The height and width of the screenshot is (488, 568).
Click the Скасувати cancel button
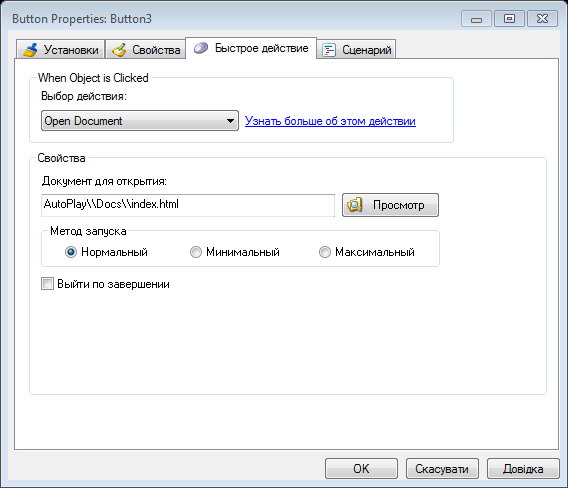pyautogui.click(x=442, y=468)
